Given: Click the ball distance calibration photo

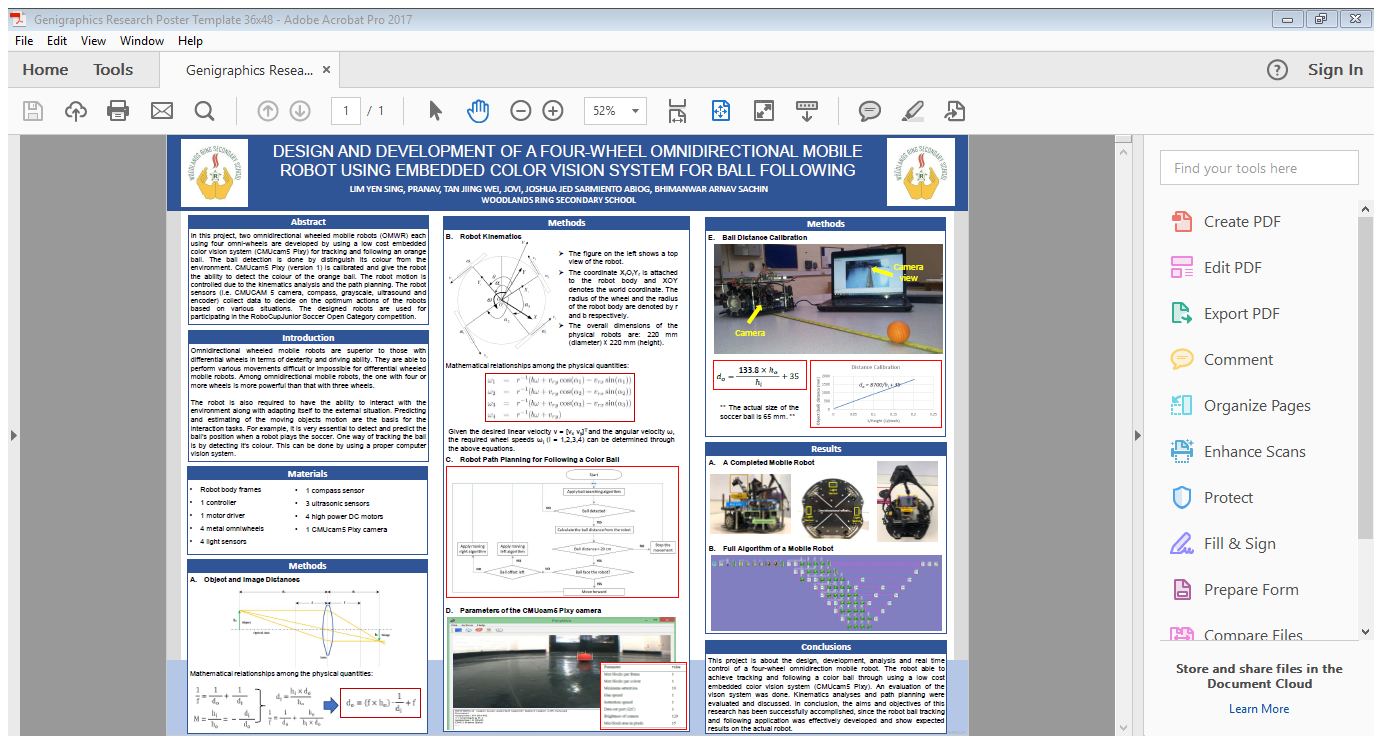Looking at the screenshot, I should point(828,299).
